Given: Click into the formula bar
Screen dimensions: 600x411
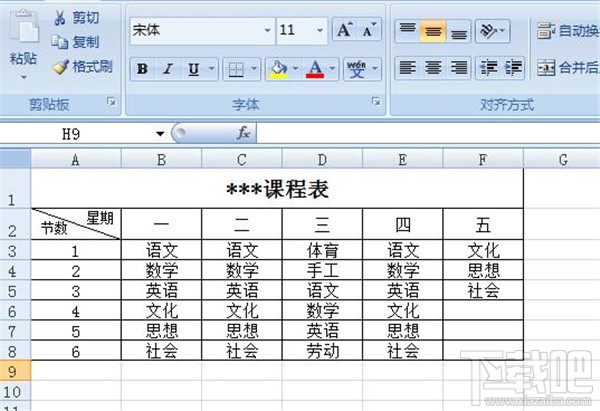Looking at the screenshot, I should 428,134.
